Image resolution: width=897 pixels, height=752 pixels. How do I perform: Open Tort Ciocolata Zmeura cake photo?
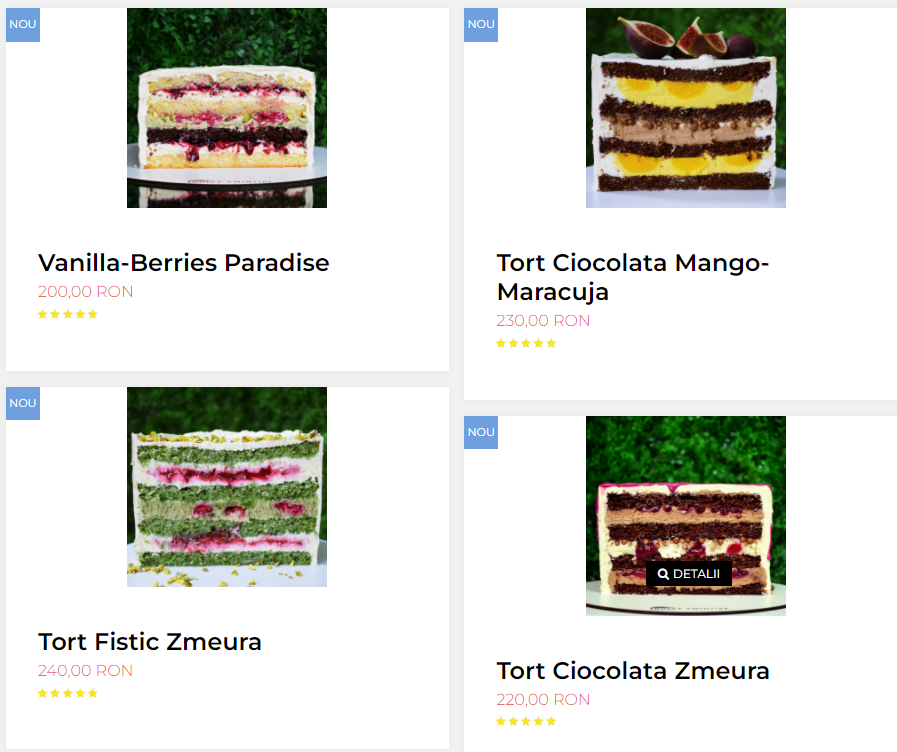click(685, 515)
